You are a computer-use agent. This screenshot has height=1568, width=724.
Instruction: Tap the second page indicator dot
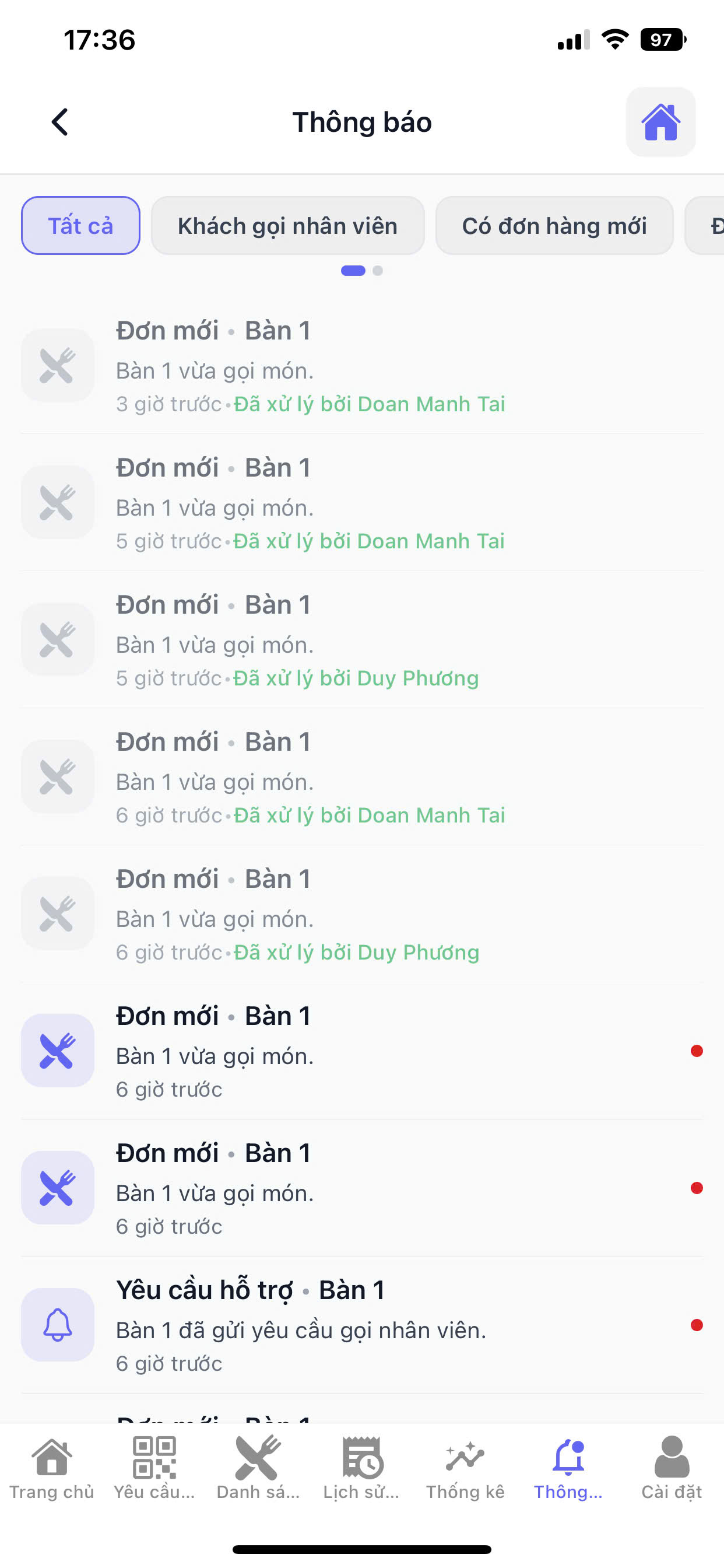click(378, 270)
